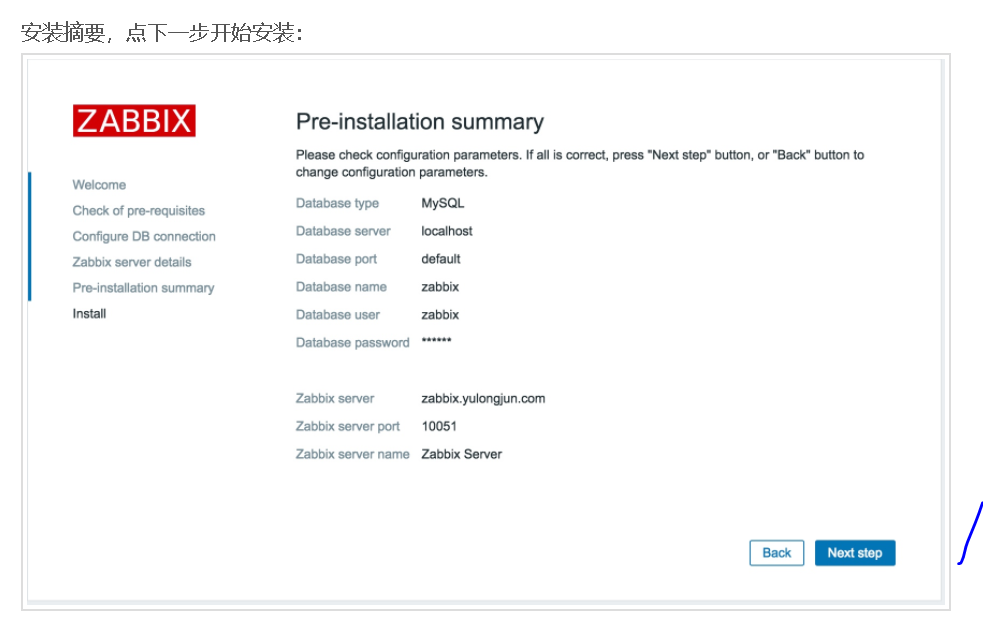The width and height of the screenshot is (983, 619).
Task: Click the Zabbix server port label
Action: point(347,426)
